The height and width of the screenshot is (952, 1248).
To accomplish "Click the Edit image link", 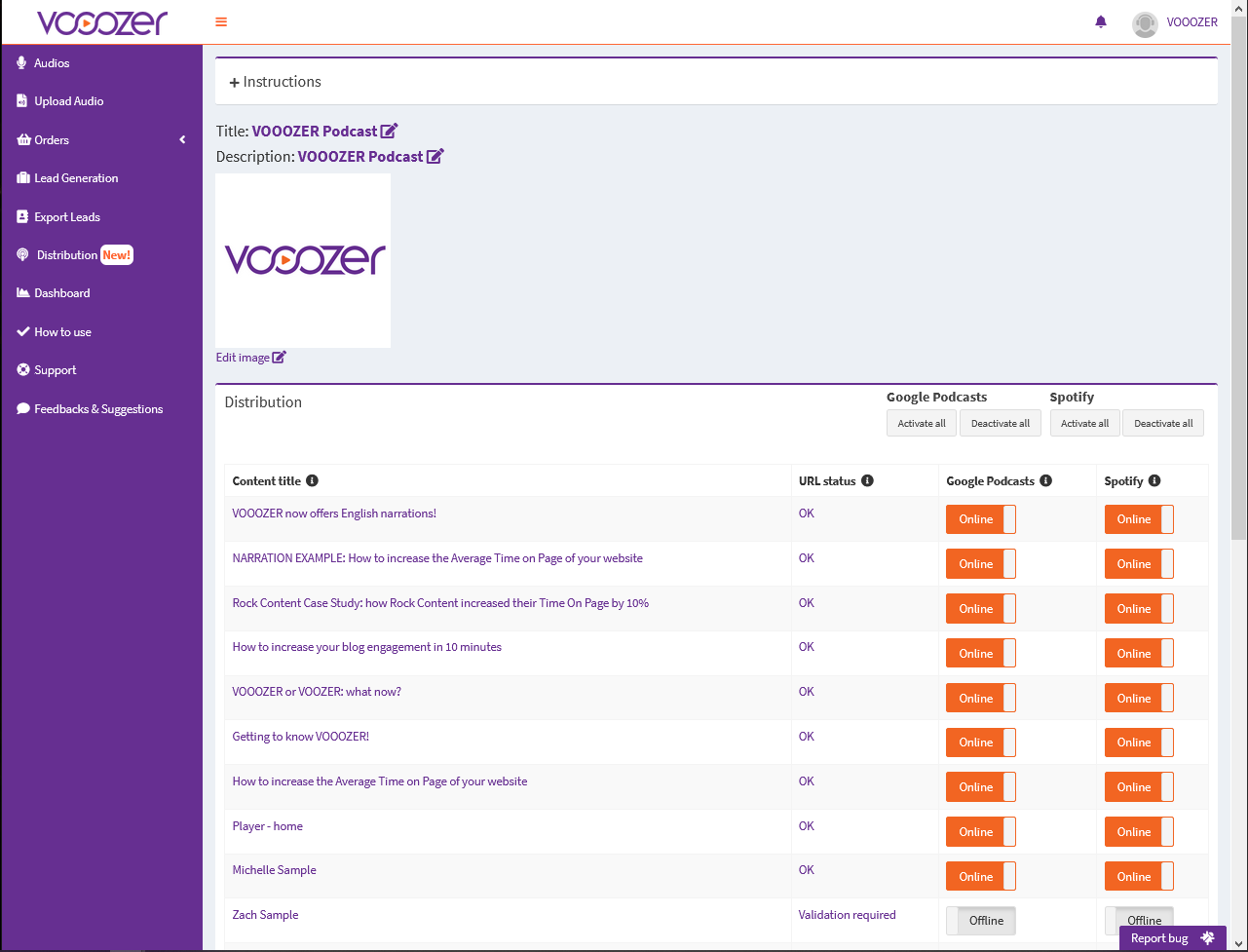I will [x=251, y=358].
